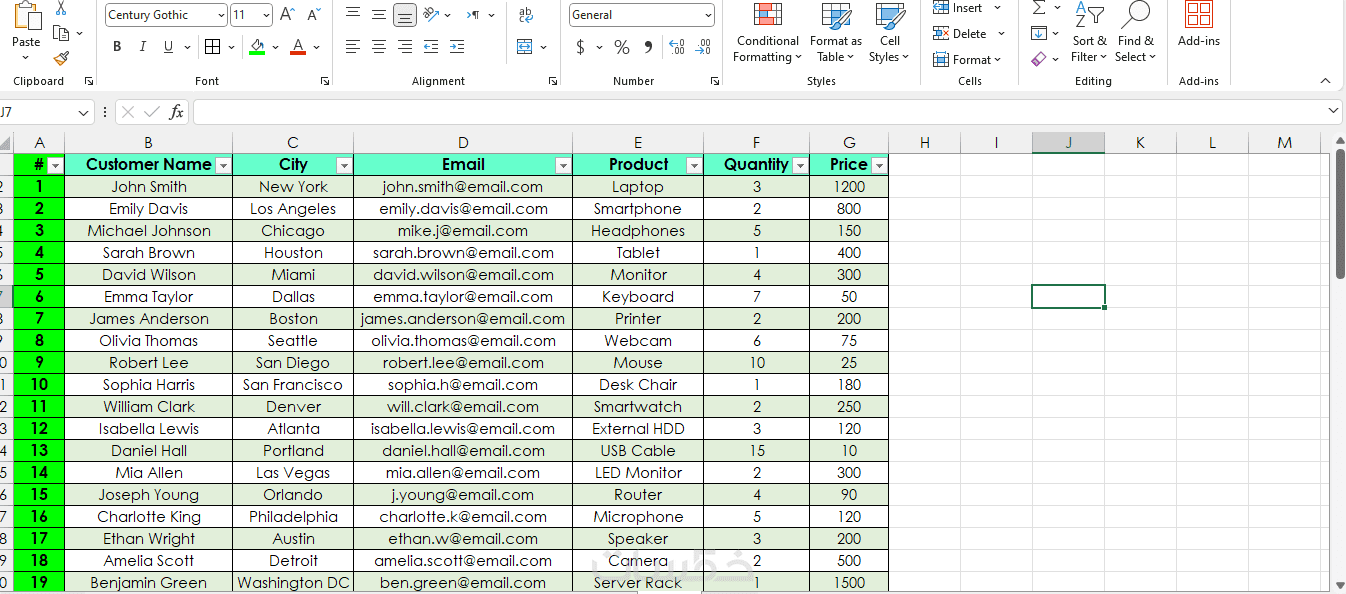The height and width of the screenshot is (594, 1346).
Task: Apply Comma Style number format
Action: tap(648, 47)
